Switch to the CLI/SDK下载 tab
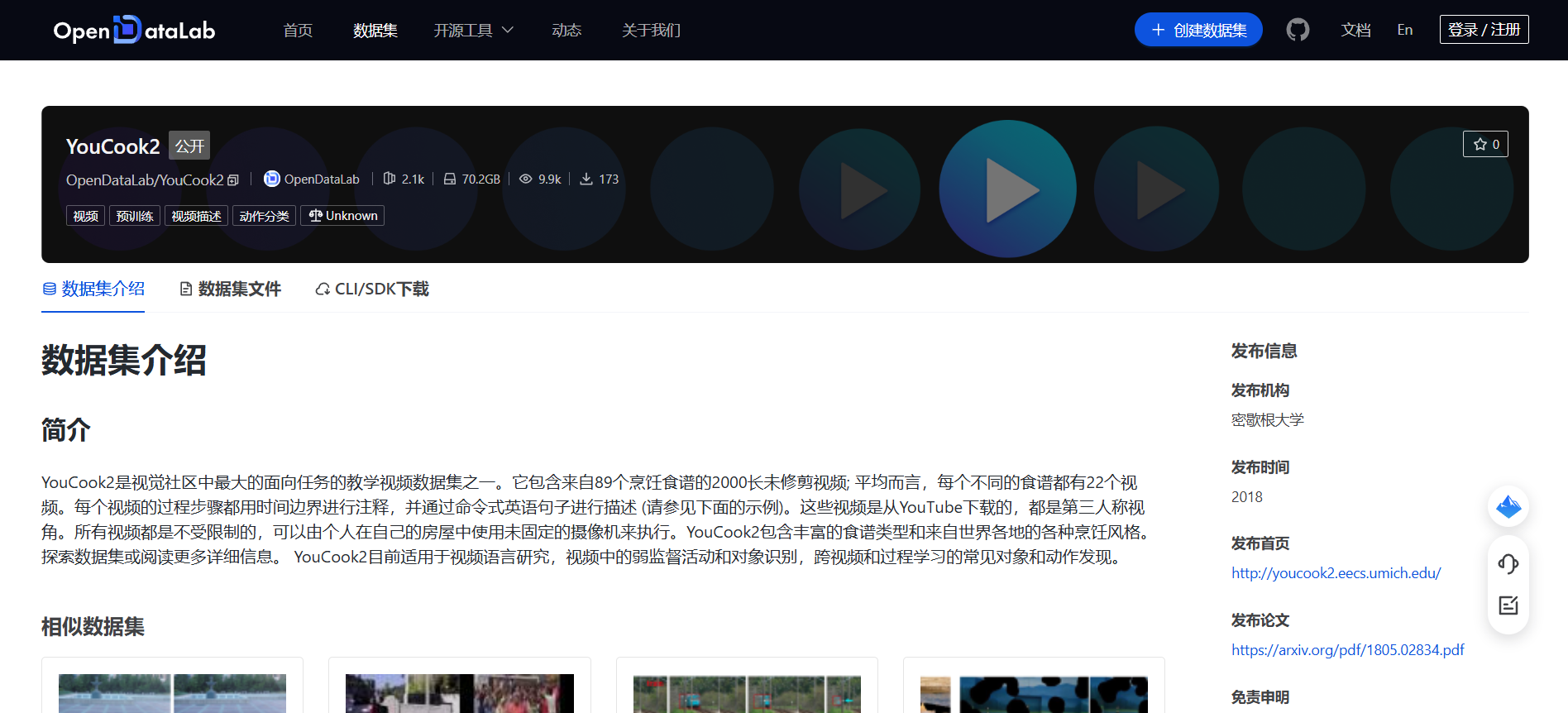1568x713 pixels. click(x=372, y=289)
